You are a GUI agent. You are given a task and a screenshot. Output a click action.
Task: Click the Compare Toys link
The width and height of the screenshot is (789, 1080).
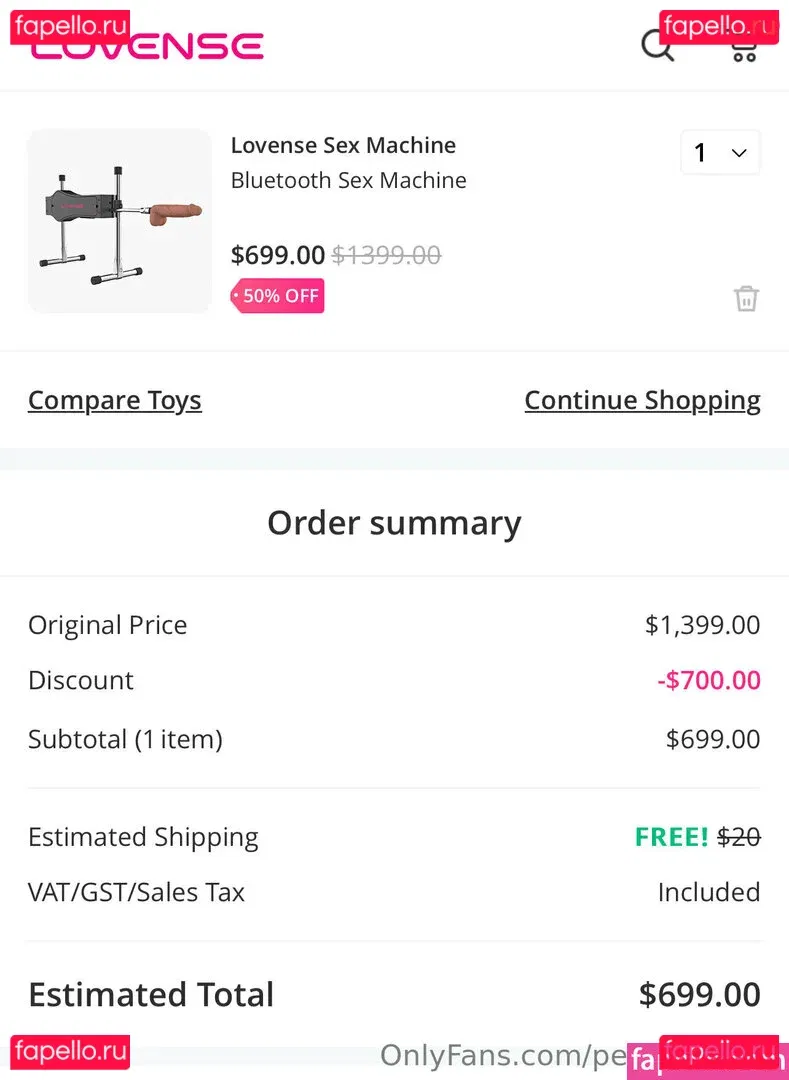click(115, 400)
